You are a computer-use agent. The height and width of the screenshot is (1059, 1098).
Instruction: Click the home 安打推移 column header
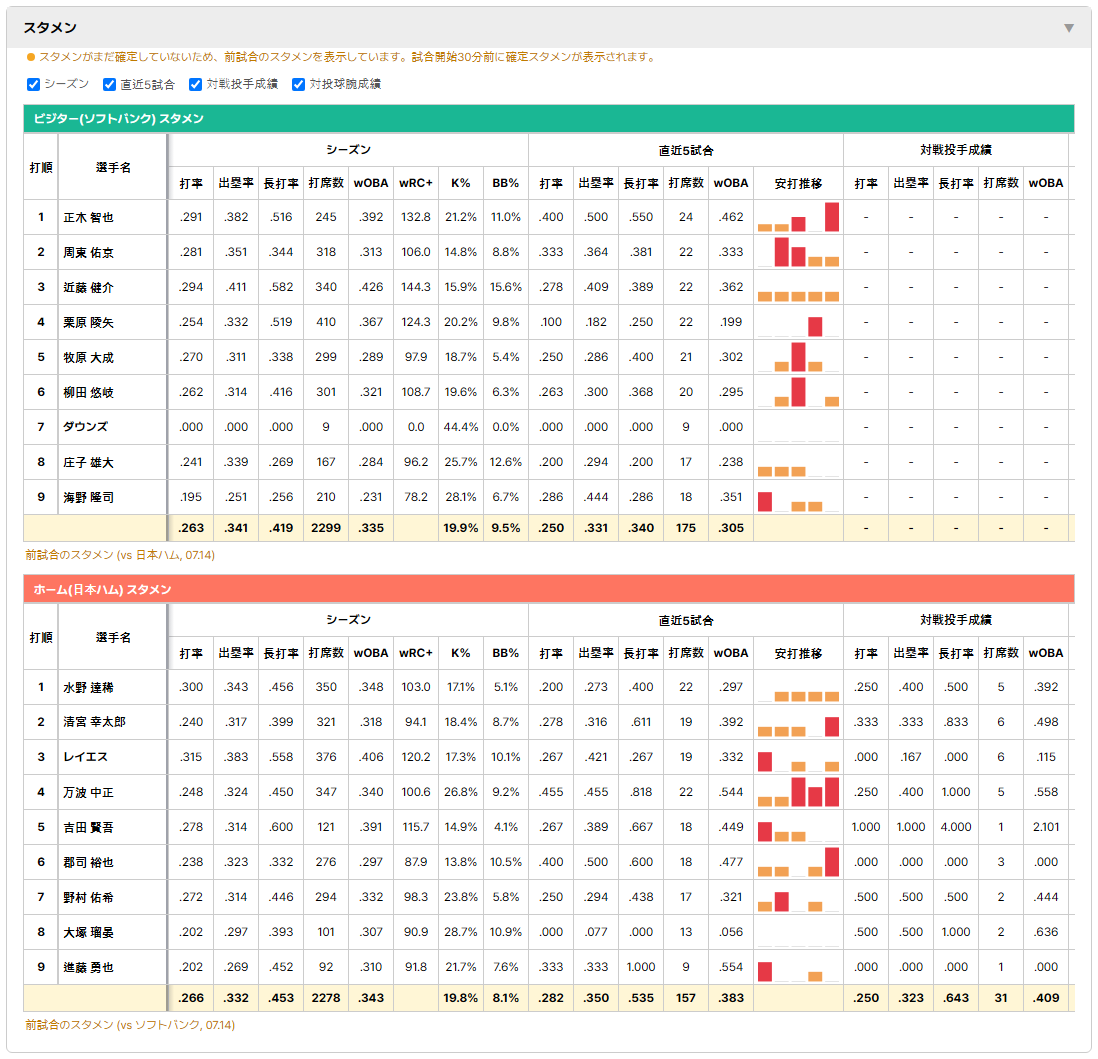[798, 653]
